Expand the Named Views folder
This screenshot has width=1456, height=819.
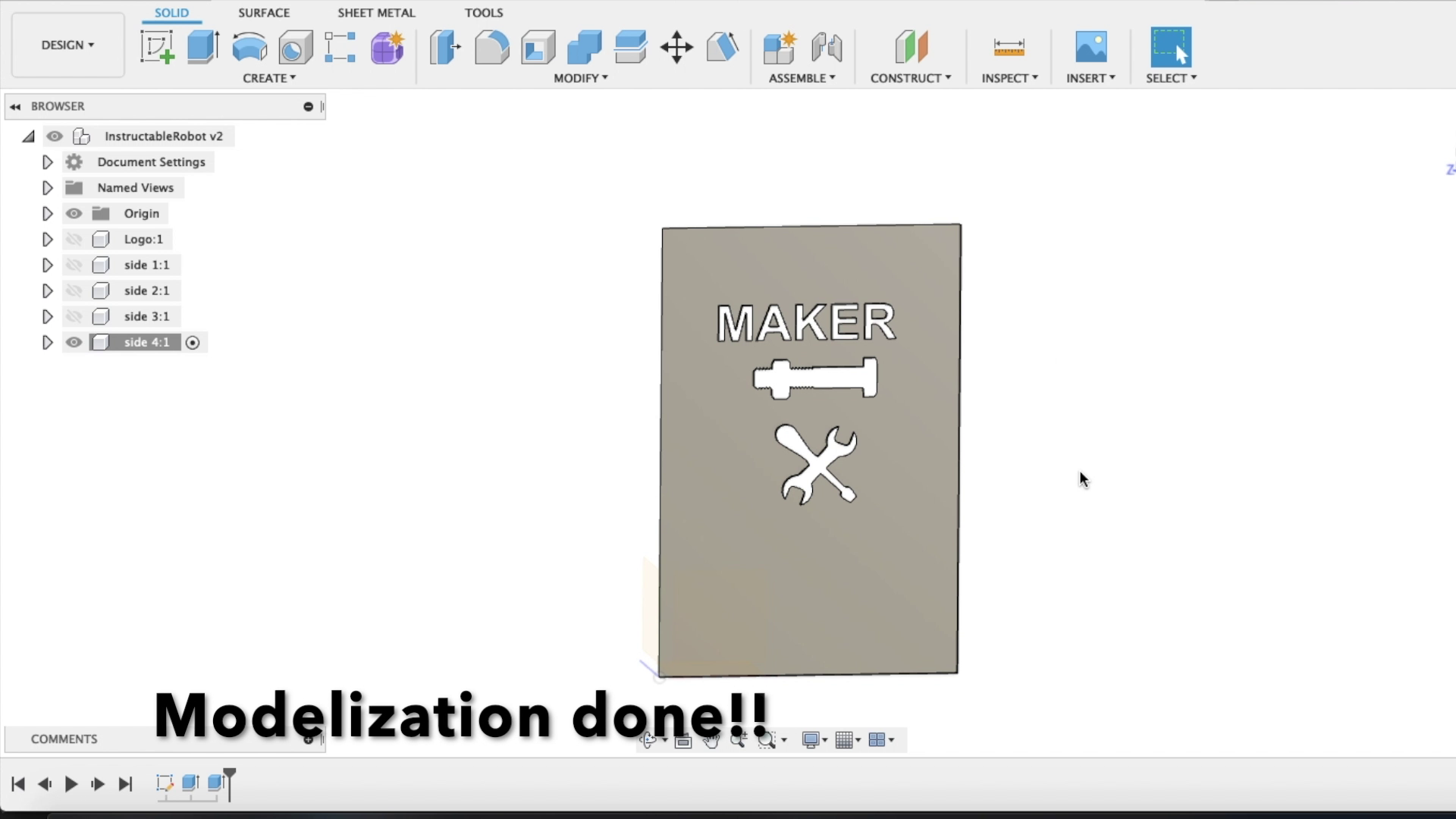coord(47,188)
